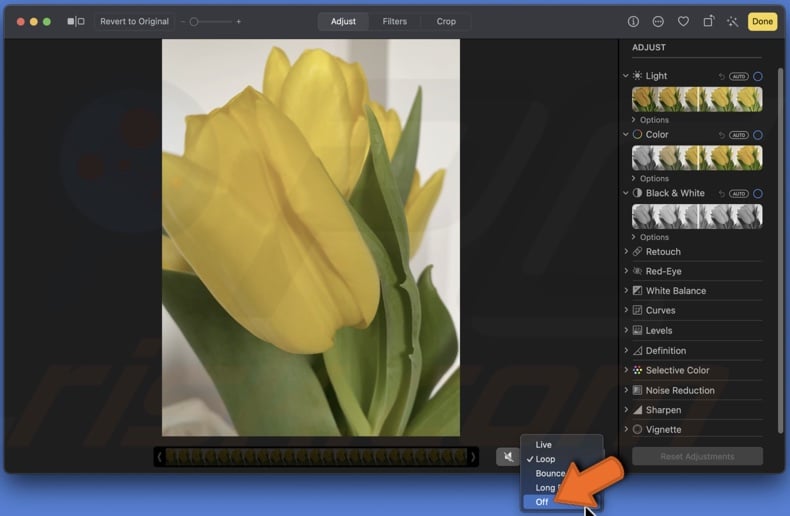790x516 pixels.
Task: Select the Retouch bandage icon
Action: [637, 251]
